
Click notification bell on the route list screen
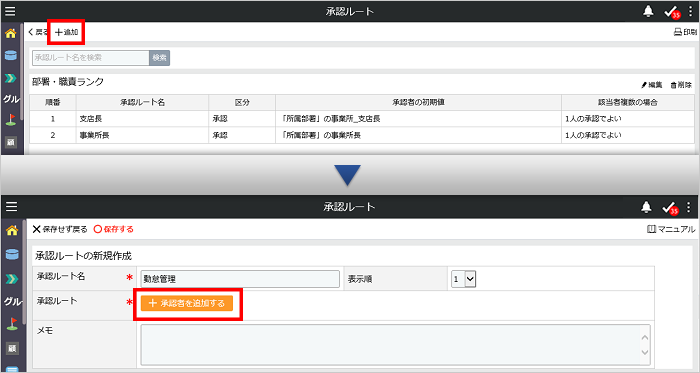click(648, 11)
